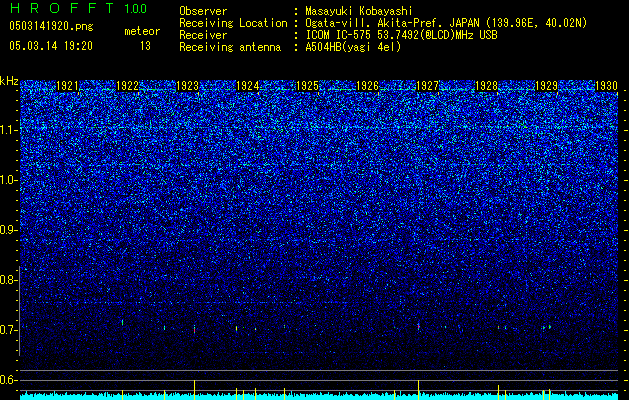Image resolution: width=629 pixels, height=400 pixels.
Task: Click the date stamp 05.03.14 19:20
Action: 51,46
